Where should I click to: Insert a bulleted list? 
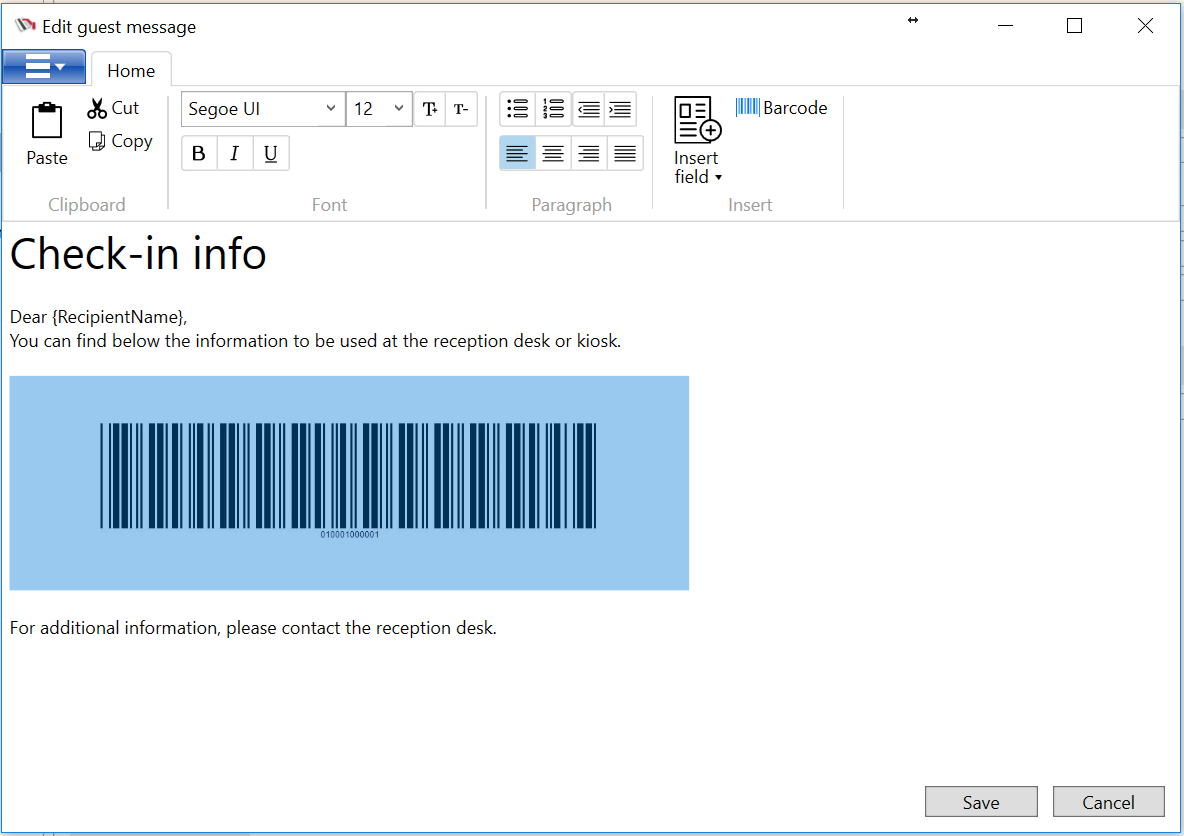click(517, 110)
